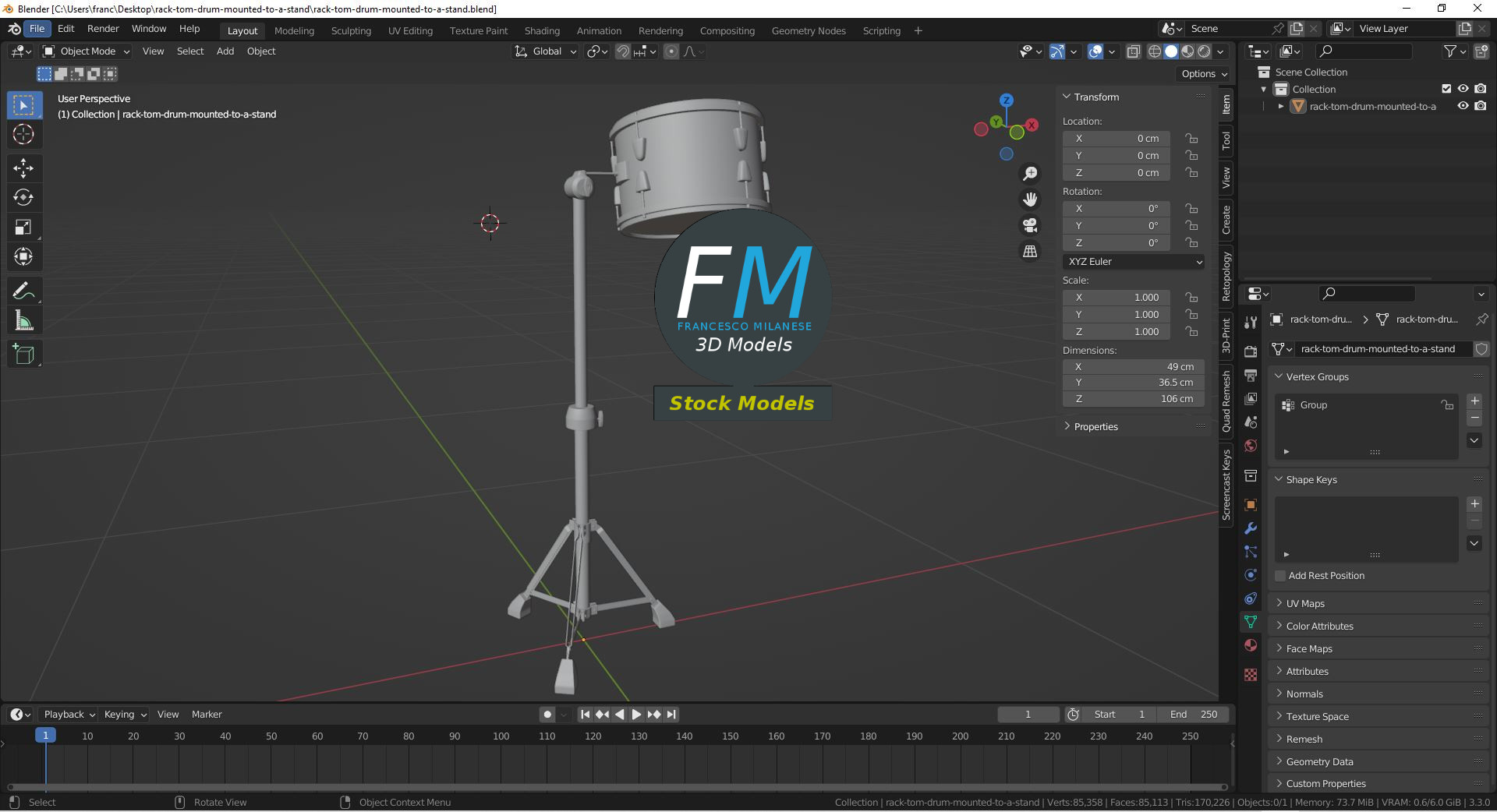Toggle X-ray view
1497x812 pixels.
click(1134, 51)
